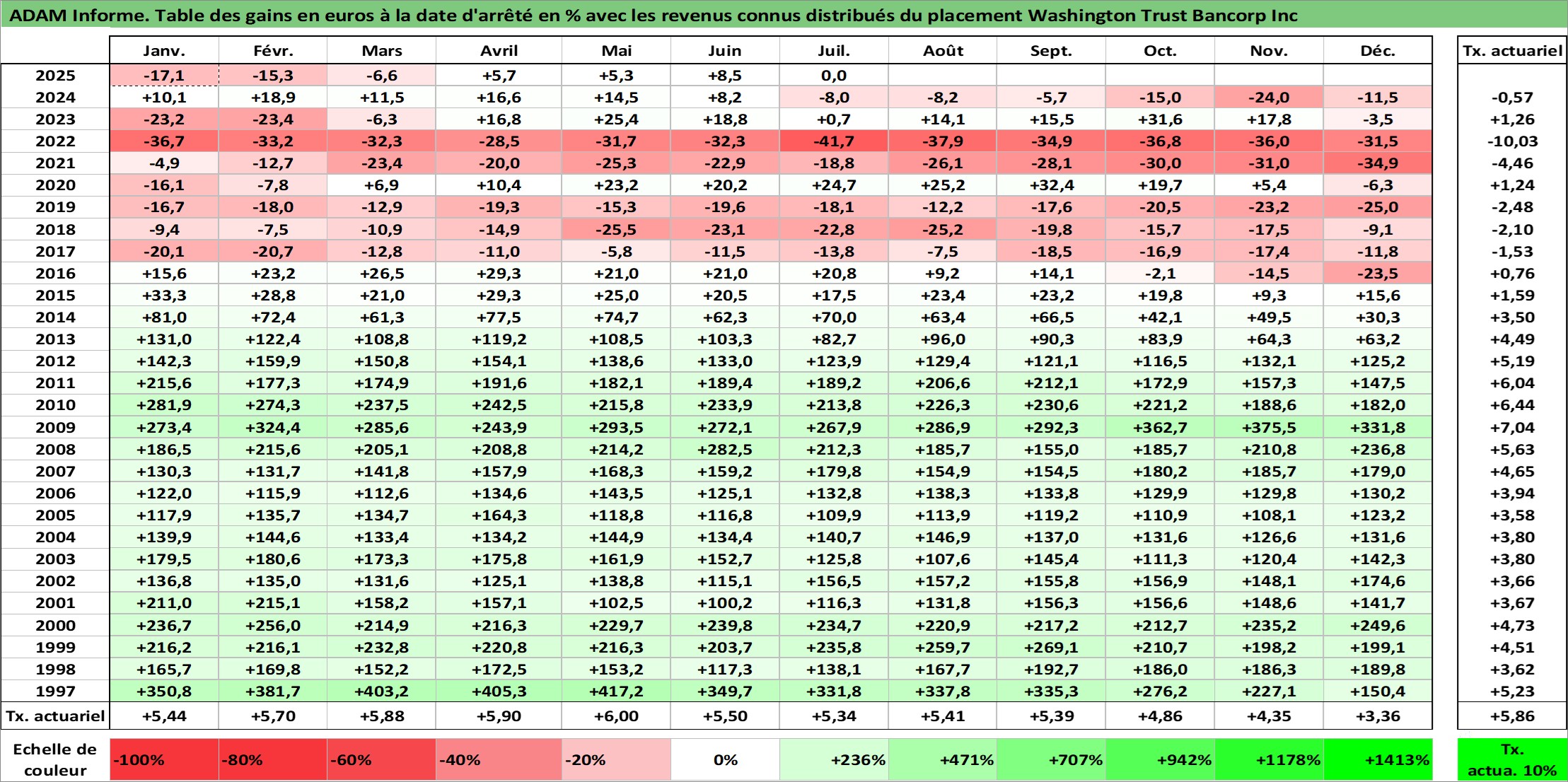The image size is (1568, 782).
Task: Select the +1413% green color scale swatch
Action: (1378, 760)
